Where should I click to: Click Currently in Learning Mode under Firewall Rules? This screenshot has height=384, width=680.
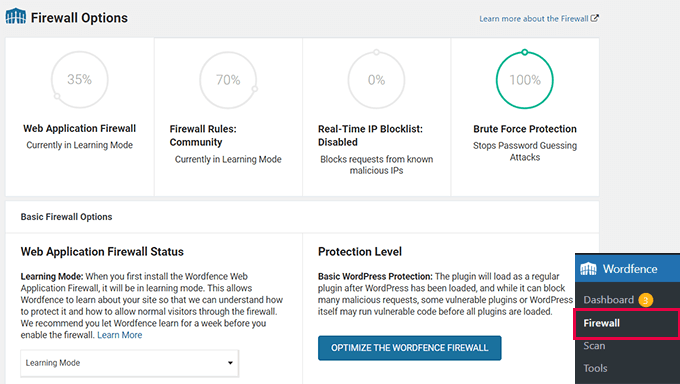pos(228,159)
